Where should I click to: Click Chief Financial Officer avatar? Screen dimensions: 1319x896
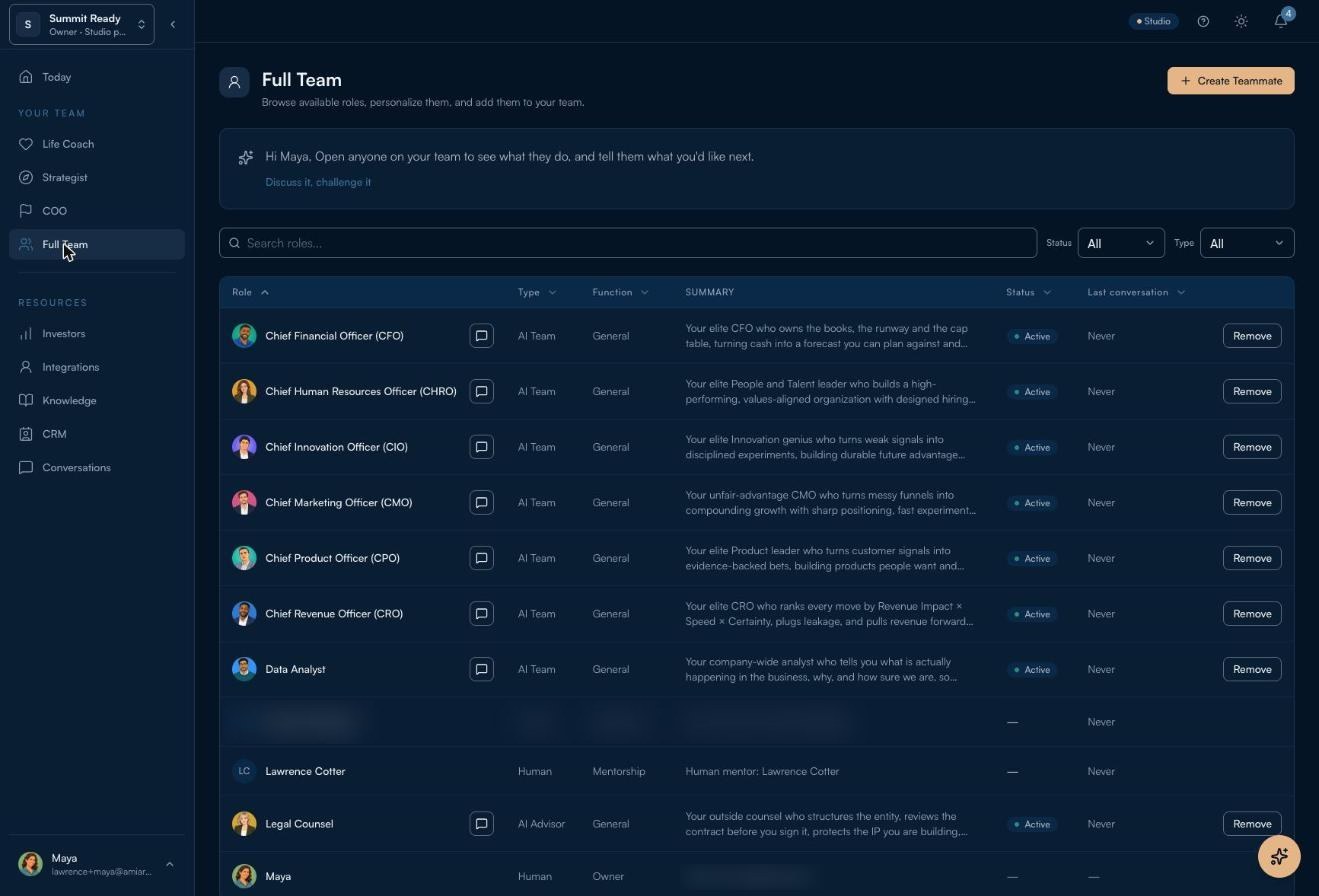click(x=244, y=336)
